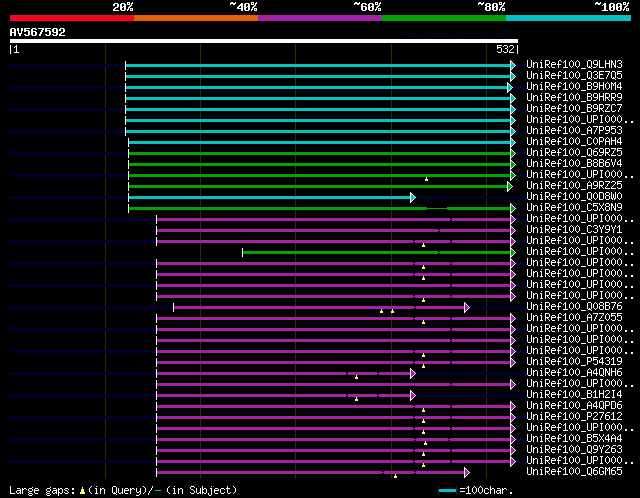Click the arrowhead ending A4QNH6 alignment
Image resolution: width=640 pixels, height=498 pixels.
[x=413, y=374]
